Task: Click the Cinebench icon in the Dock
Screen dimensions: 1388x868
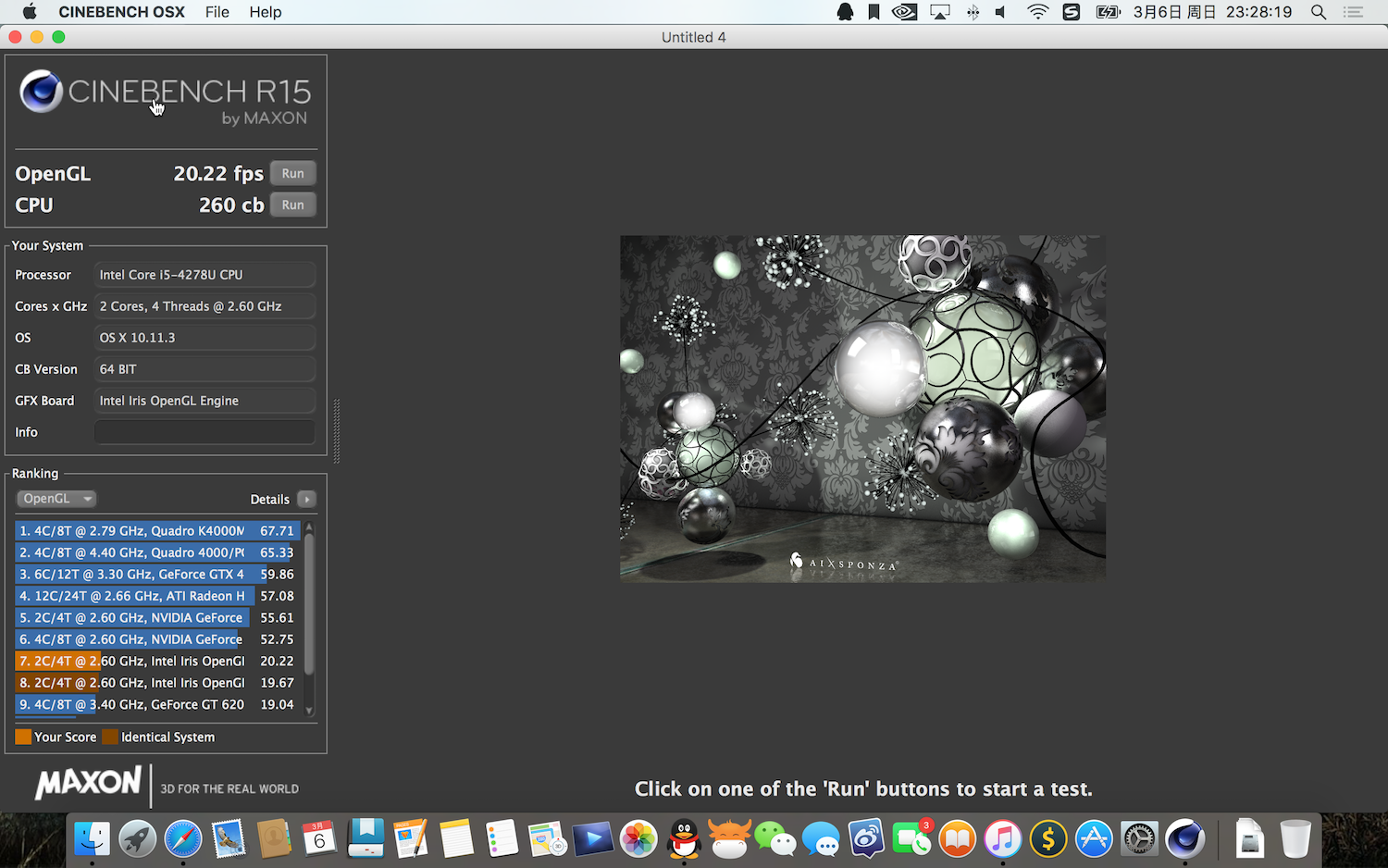Action: (1184, 839)
